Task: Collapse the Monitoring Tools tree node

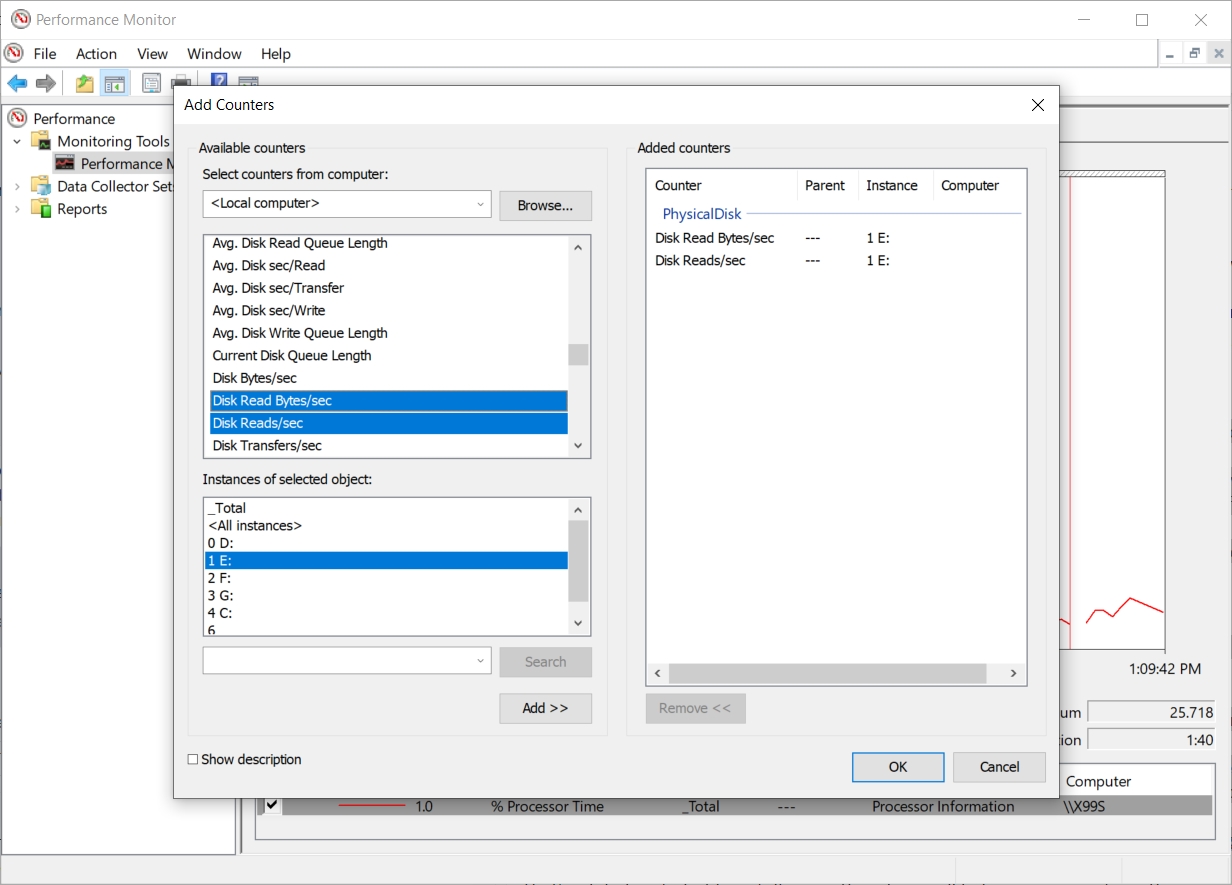Action: point(17,141)
